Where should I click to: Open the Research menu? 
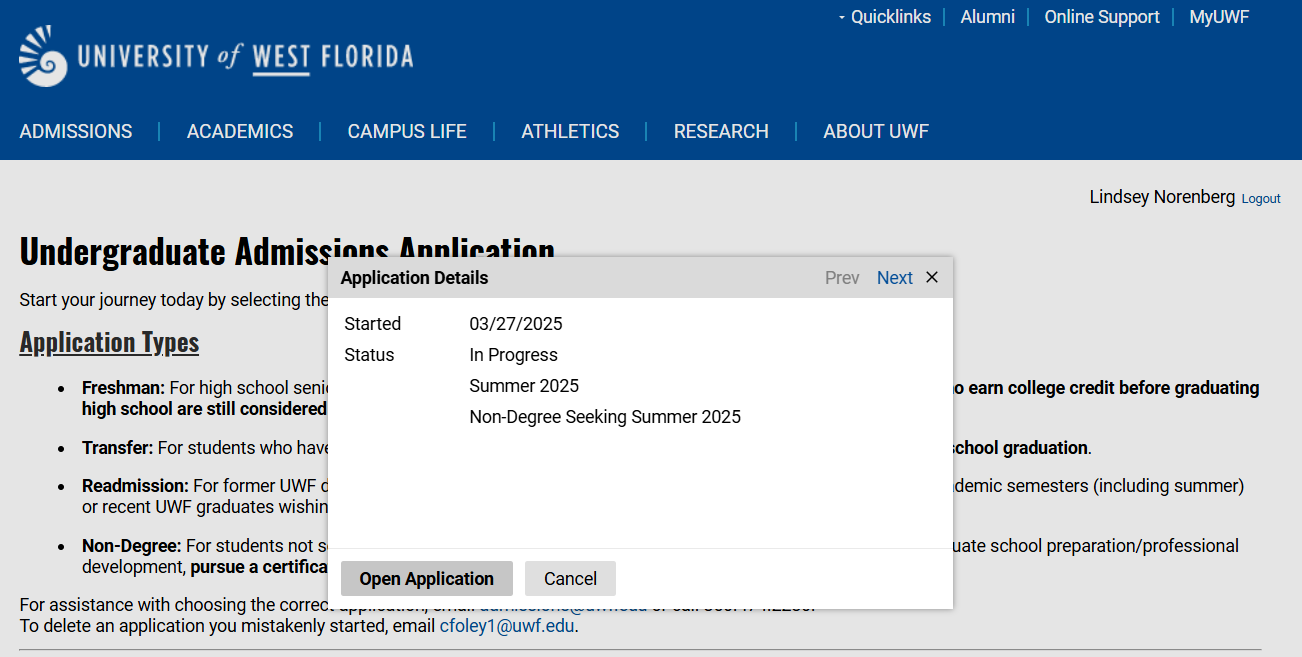[x=721, y=131]
